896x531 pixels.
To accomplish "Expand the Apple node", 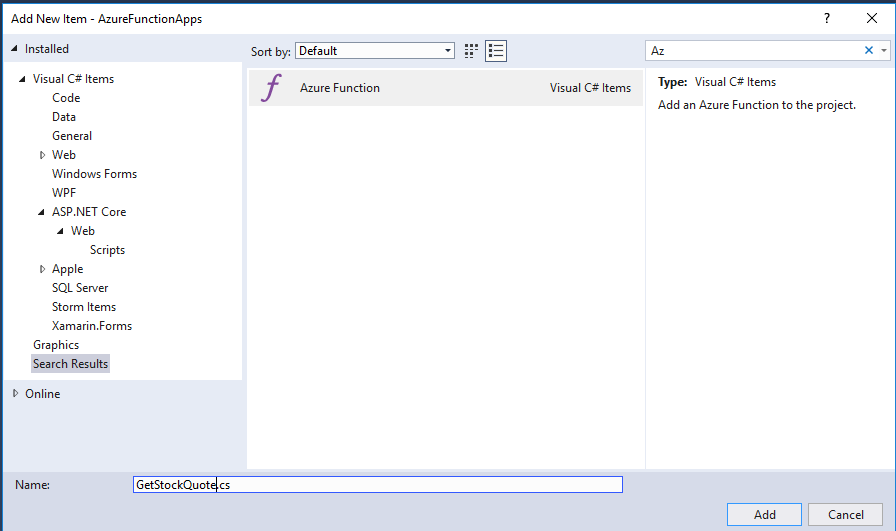I will point(42,269).
